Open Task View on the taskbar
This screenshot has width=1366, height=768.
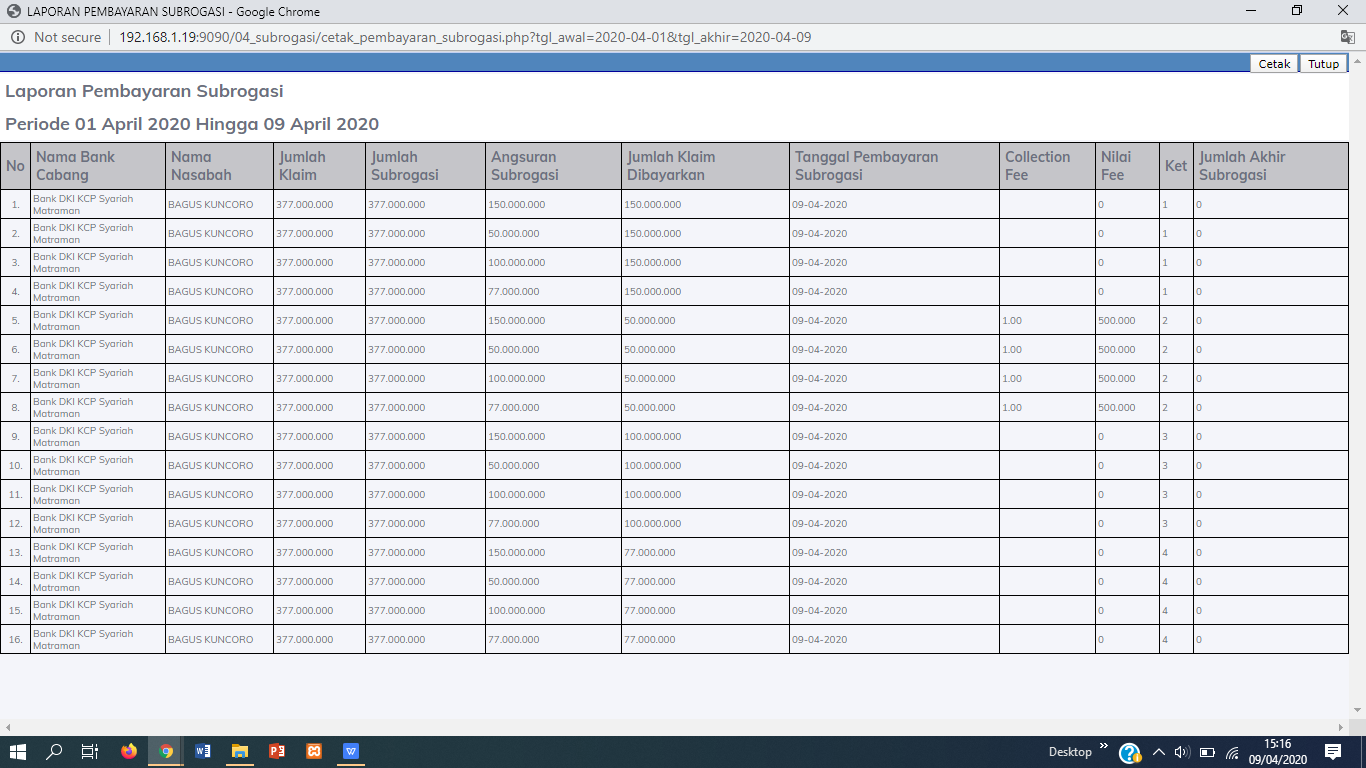tap(90, 751)
